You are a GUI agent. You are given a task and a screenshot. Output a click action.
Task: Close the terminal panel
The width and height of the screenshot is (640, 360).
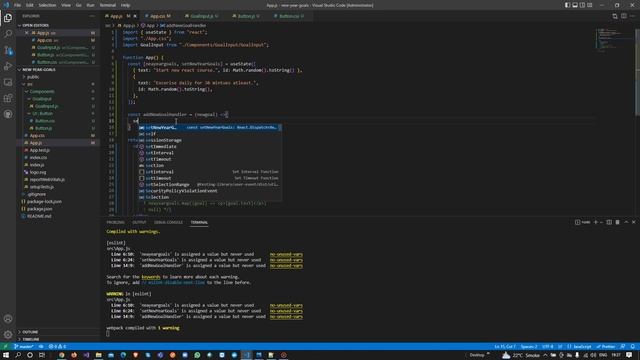[634, 222]
